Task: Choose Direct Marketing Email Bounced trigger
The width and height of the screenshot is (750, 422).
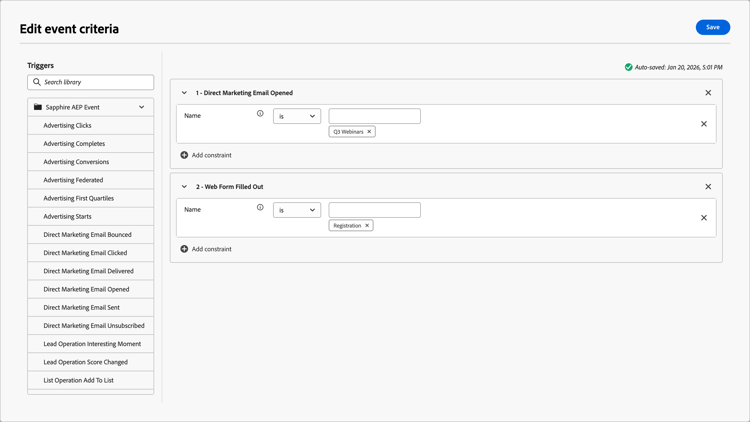Action: coord(87,235)
